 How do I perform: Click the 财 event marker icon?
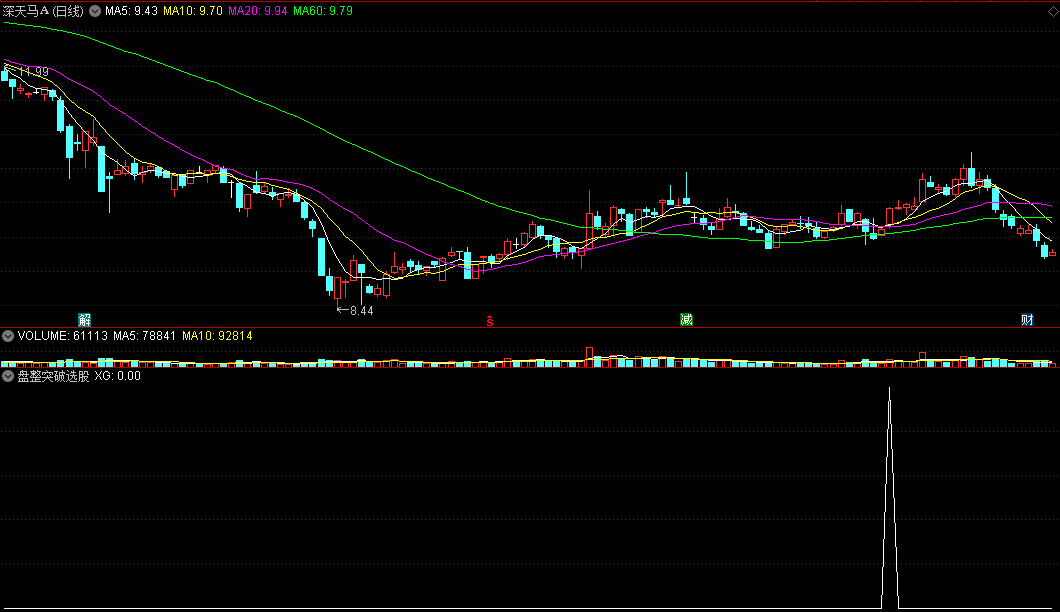click(x=1027, y=320)
